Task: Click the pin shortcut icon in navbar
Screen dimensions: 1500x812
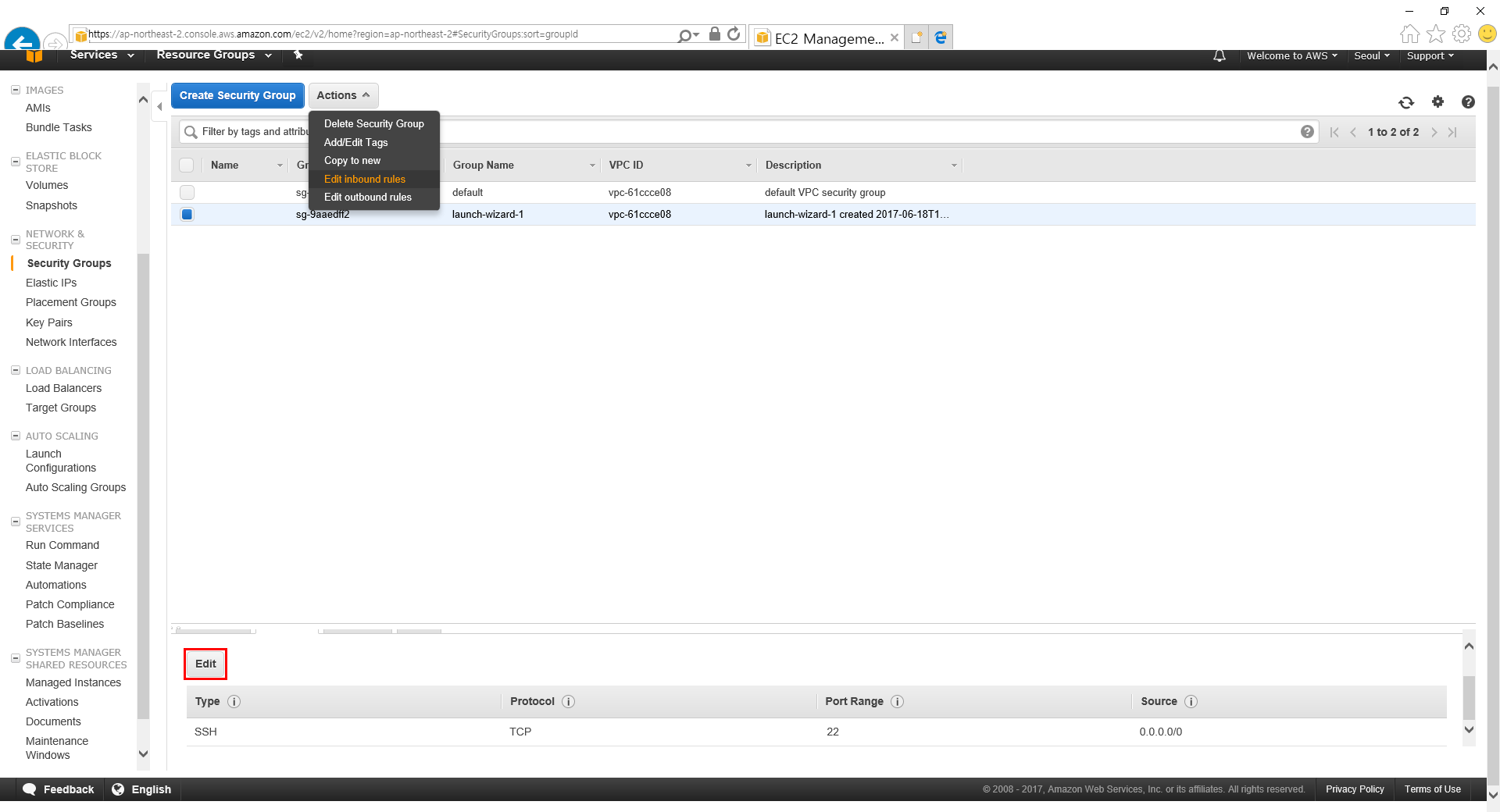Action: [298, 55]
